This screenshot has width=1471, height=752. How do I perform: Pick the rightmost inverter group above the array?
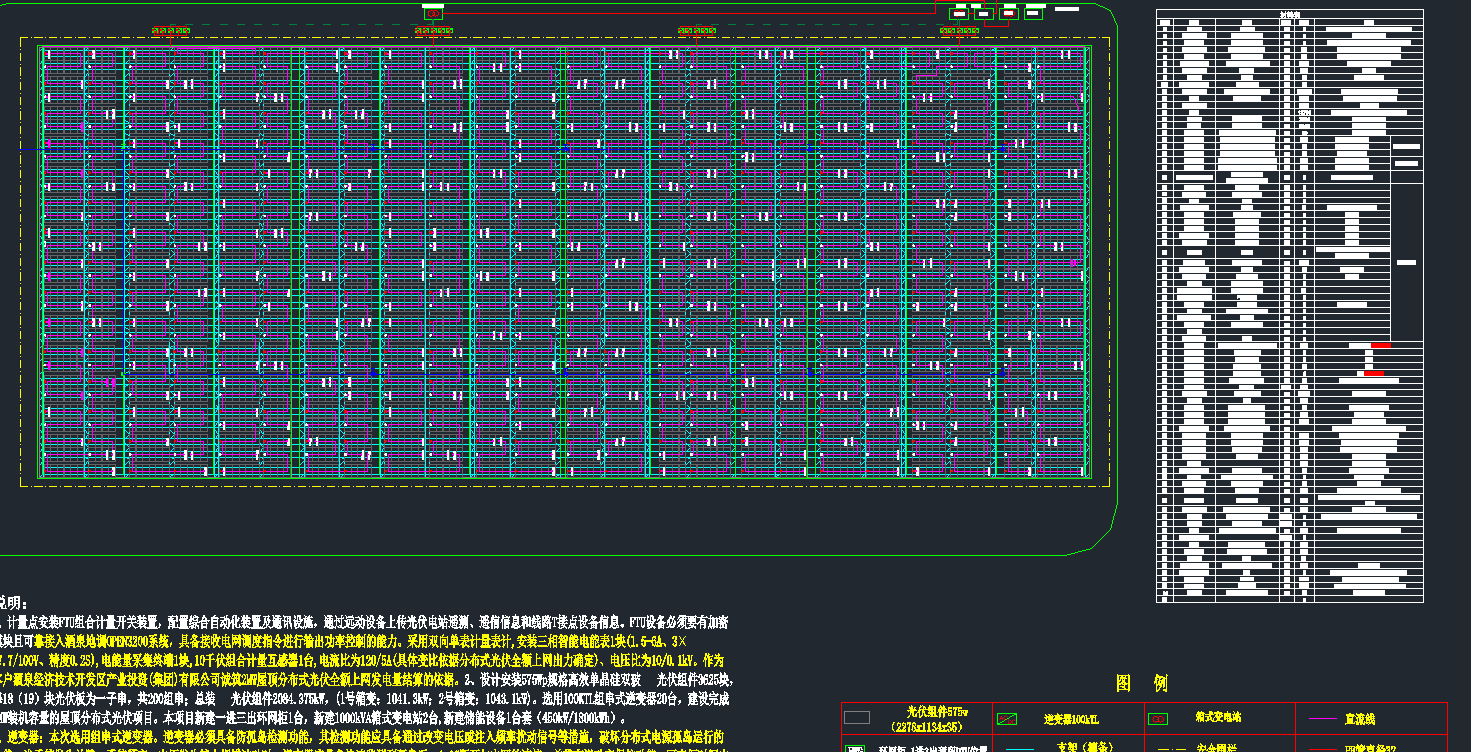957,31
